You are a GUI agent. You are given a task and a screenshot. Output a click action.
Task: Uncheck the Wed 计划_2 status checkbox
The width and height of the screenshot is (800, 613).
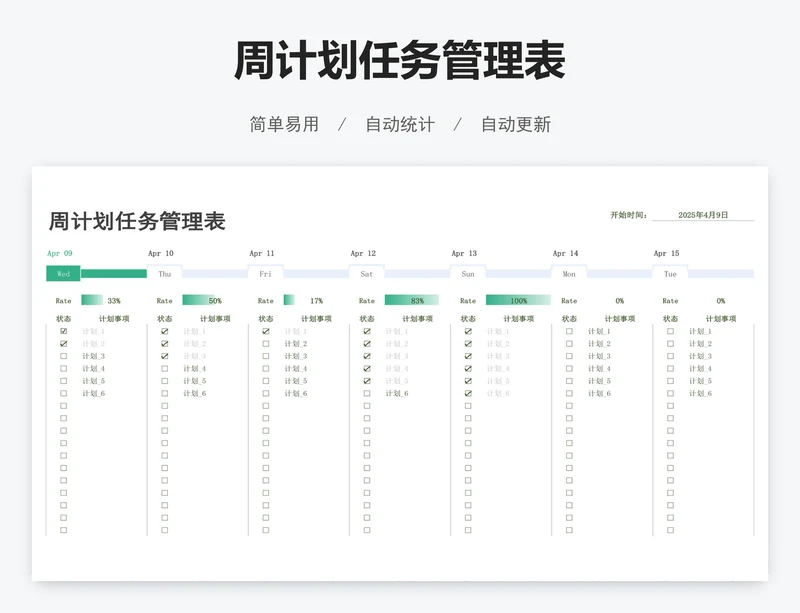click(63, 344)
